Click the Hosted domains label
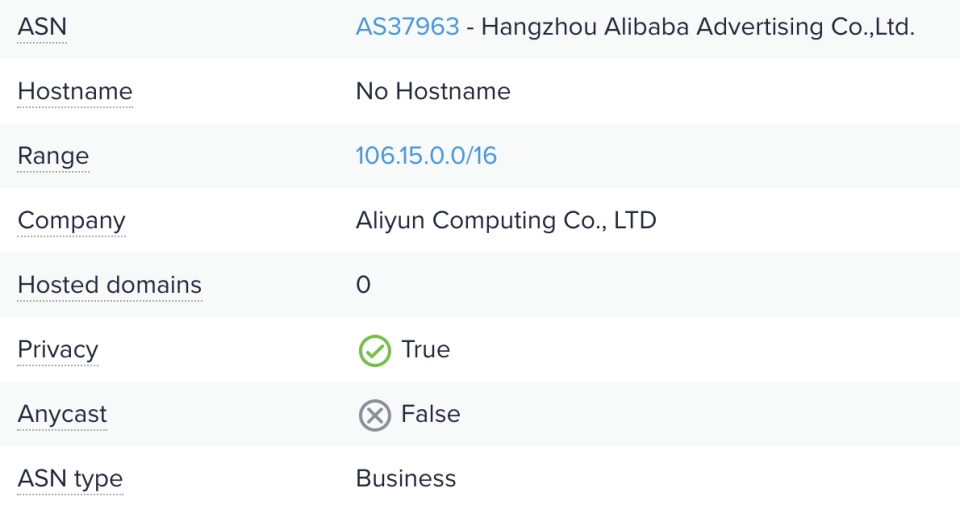 [x=109, y=285]
